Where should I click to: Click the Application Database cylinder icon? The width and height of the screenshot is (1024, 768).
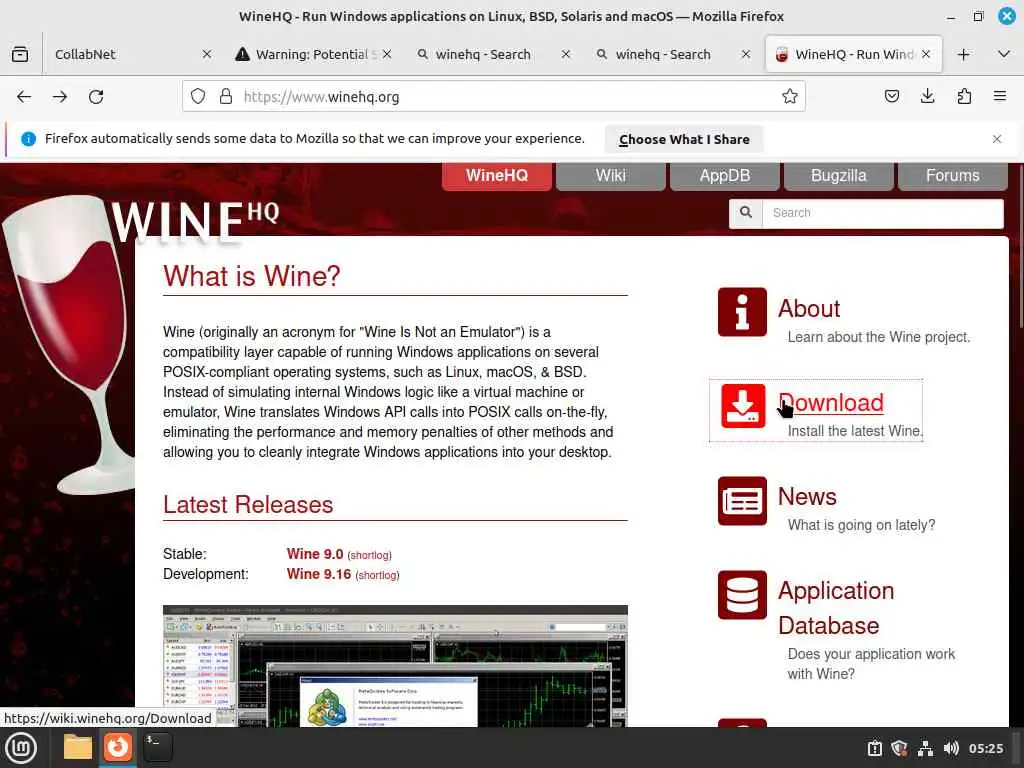point(742,594)
